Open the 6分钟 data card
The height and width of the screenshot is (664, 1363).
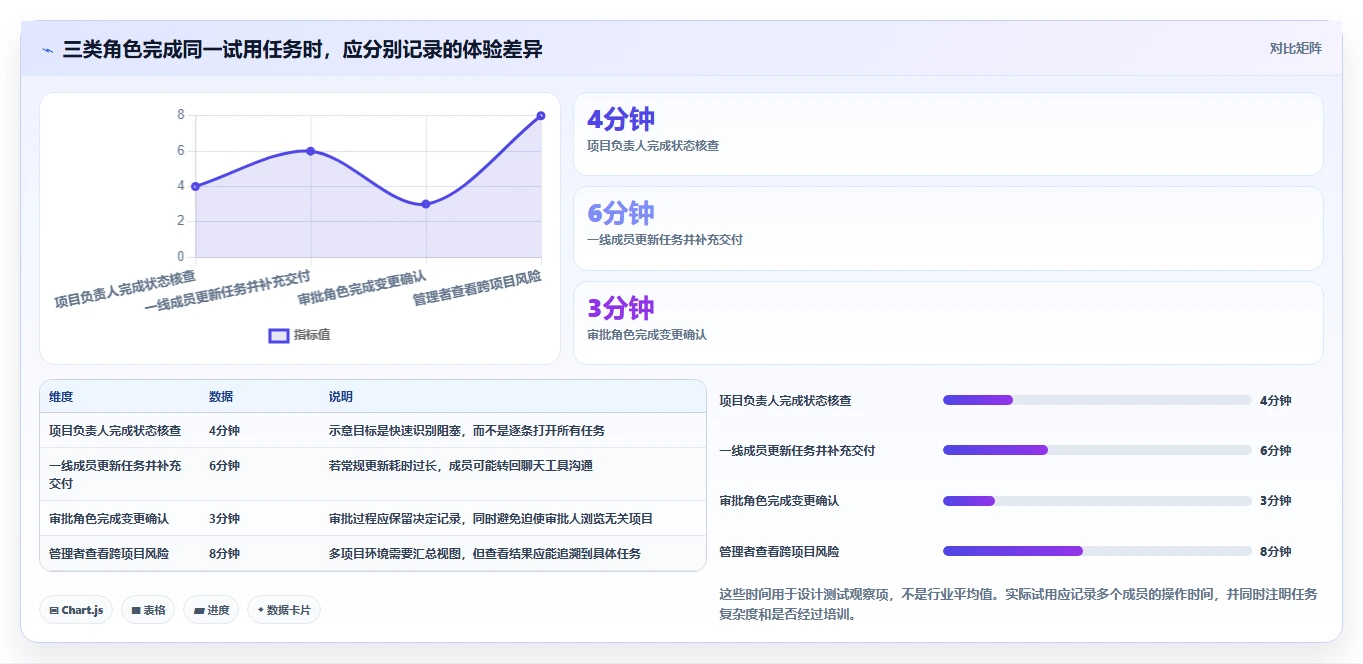[x=948, y=228]
